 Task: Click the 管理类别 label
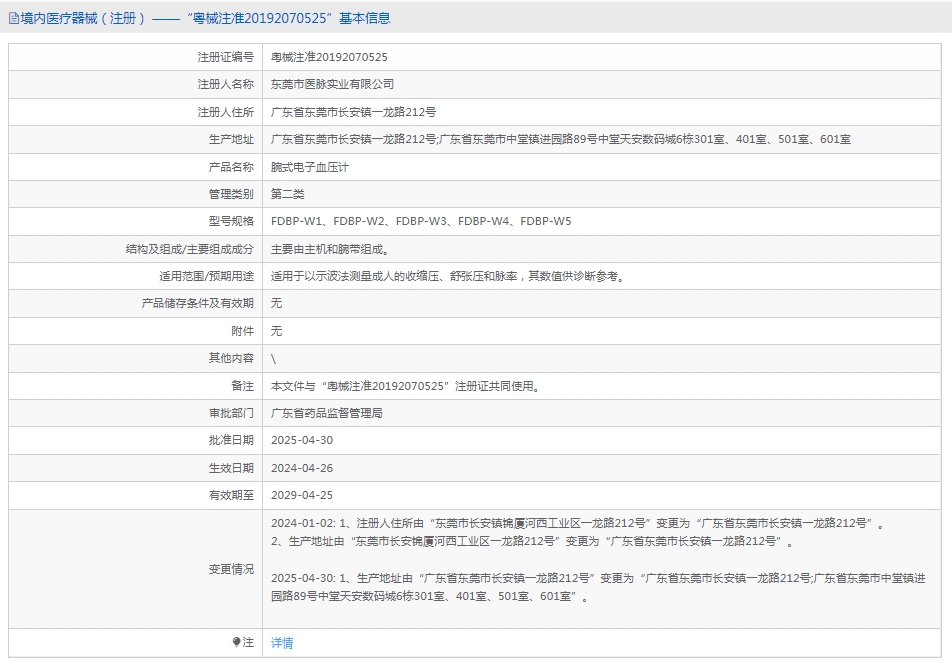click(x=231, y=194)
